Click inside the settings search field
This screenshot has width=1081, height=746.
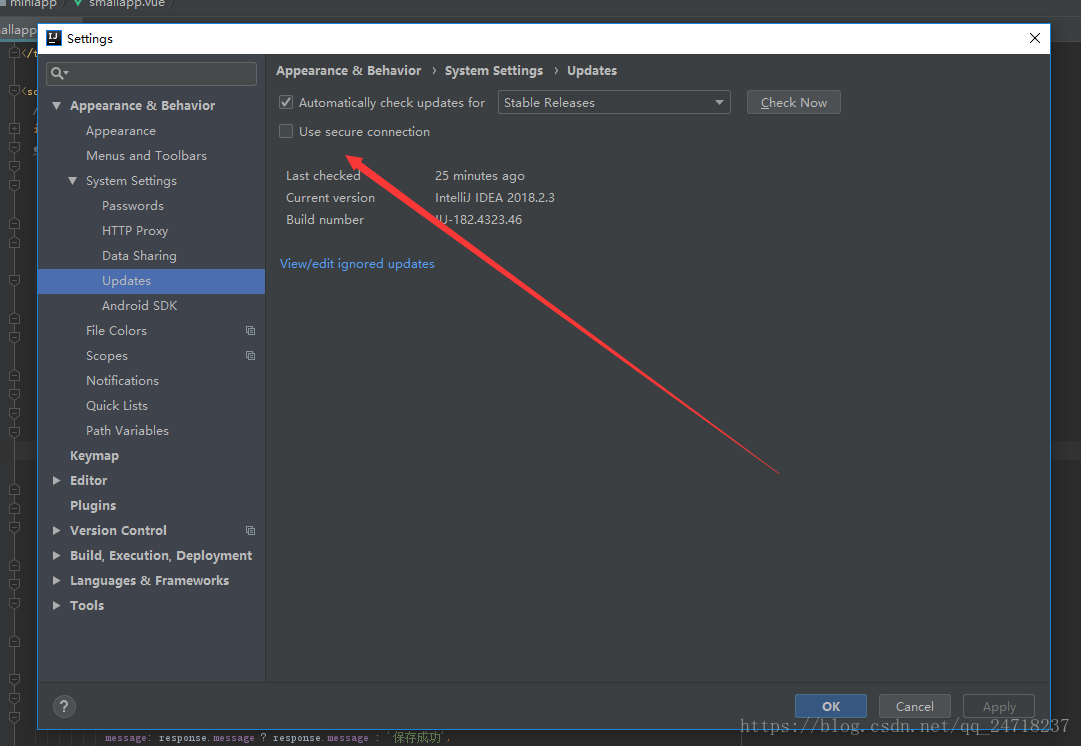point(152,73)
